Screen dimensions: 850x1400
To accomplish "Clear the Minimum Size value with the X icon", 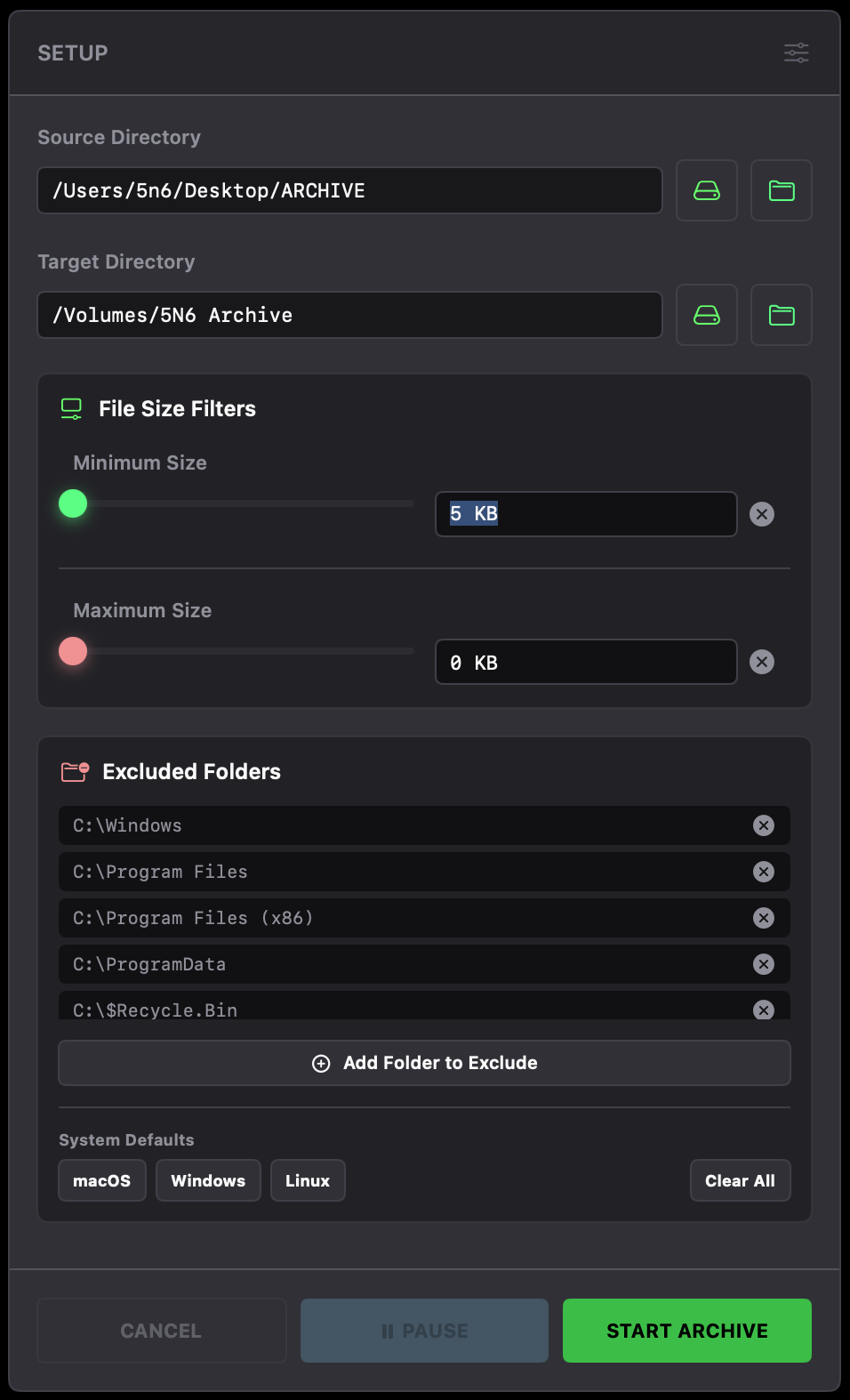I will point(761,514).
